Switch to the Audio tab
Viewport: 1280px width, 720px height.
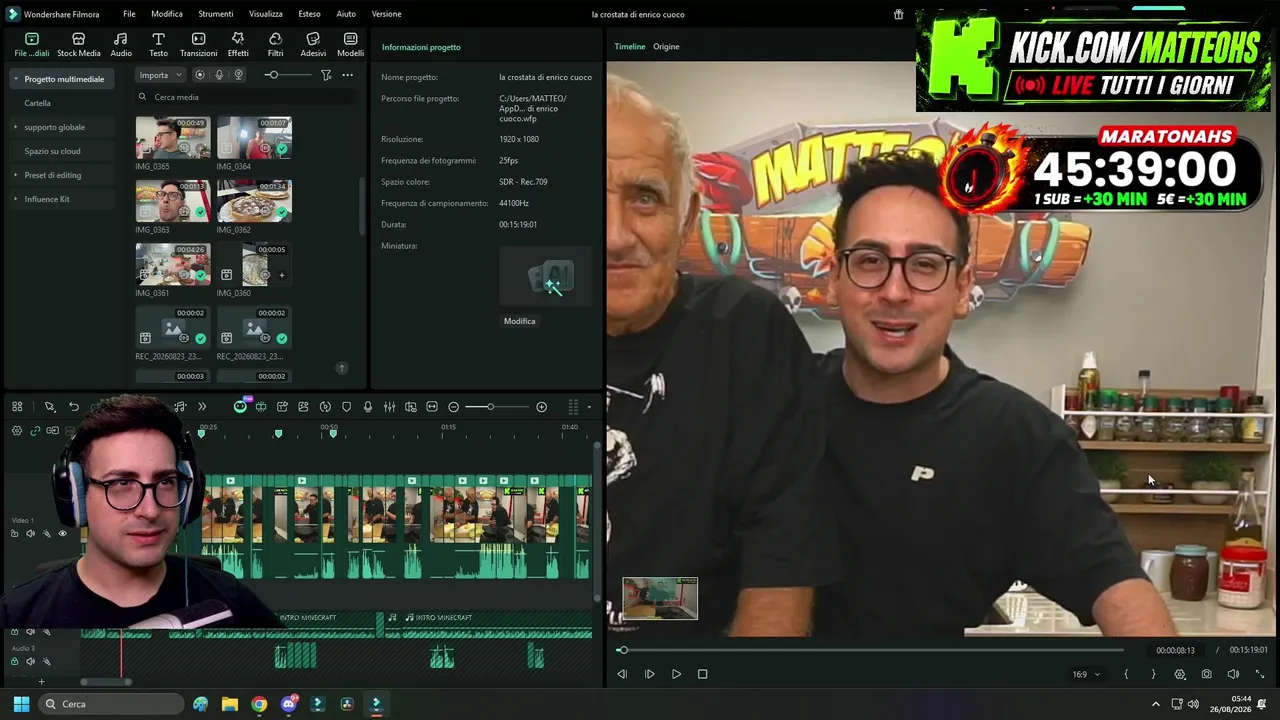point(121,45)
